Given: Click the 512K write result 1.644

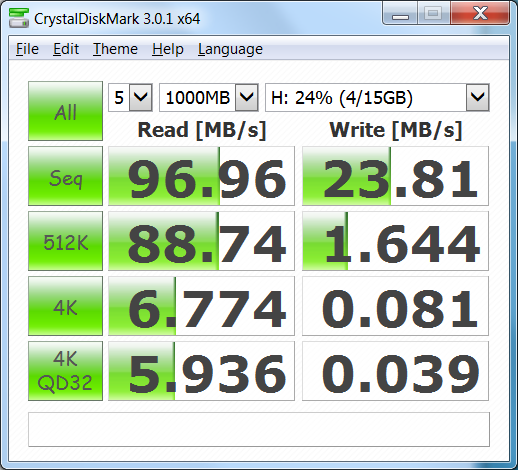Looking at the screenshot, I should [x=395, y=241].
